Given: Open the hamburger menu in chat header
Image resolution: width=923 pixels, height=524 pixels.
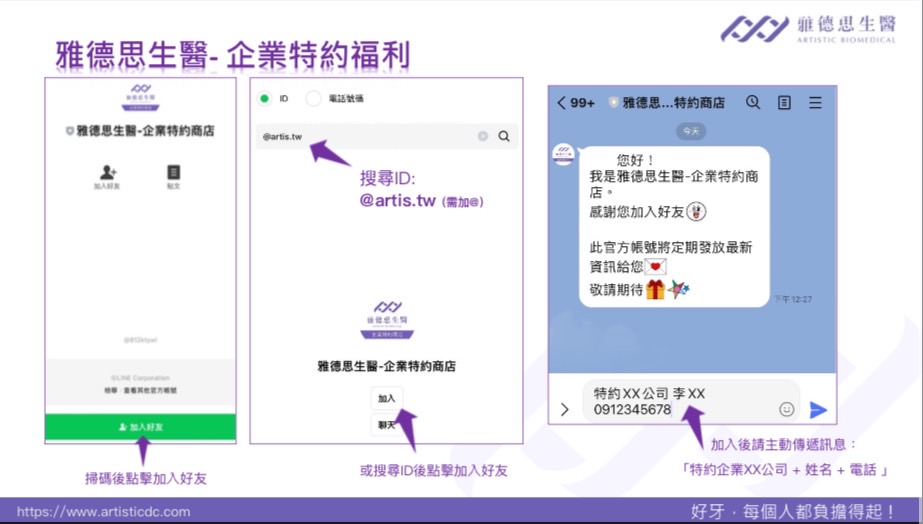Looking at the screenshot, I should pyautogui.click(x=815, y=103).
